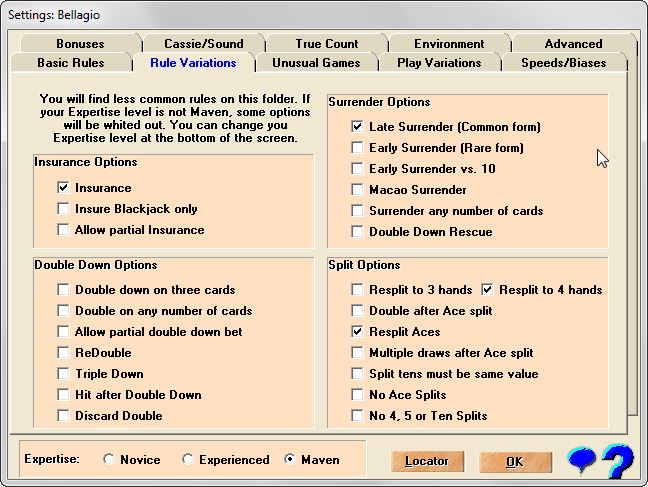
Task: Select Maven expertise level
Action: point(290,459)
